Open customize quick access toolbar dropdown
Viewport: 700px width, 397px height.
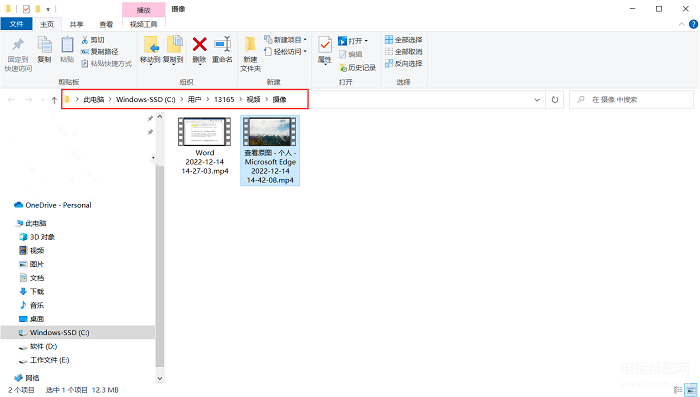[48, 9]
